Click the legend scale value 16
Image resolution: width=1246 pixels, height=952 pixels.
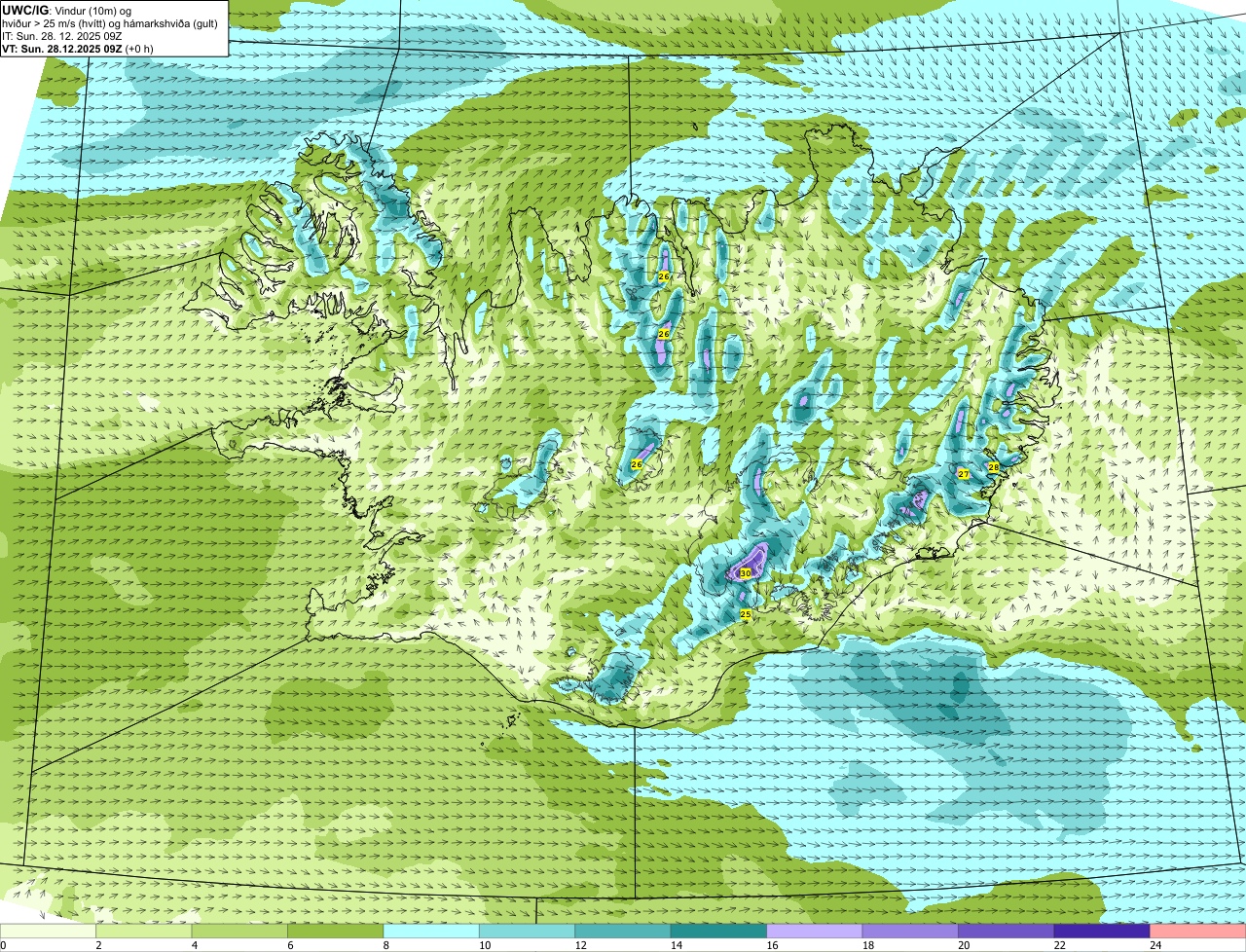771,945
